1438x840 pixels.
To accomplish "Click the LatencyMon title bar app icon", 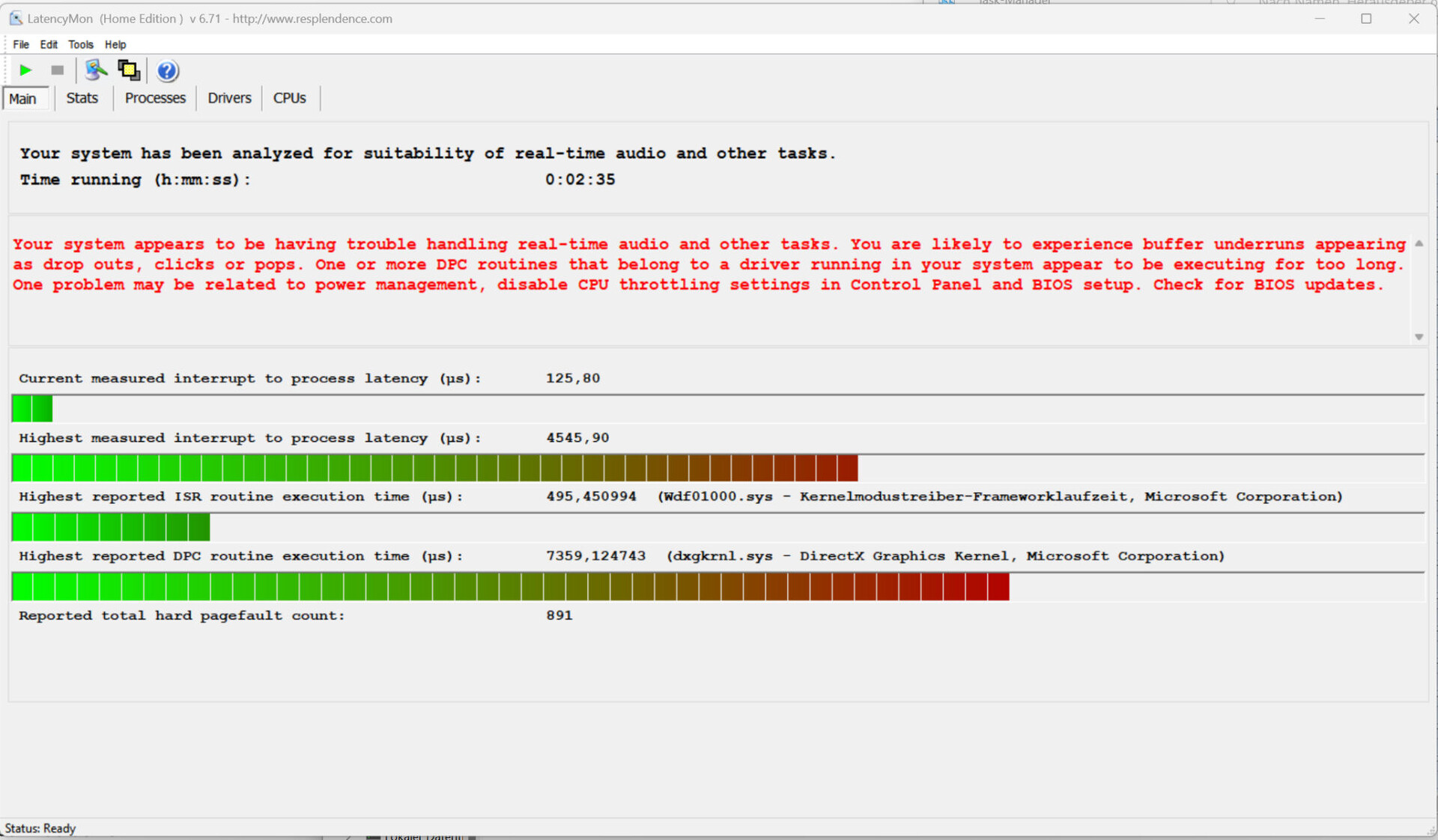I will [x=16, y=19].
